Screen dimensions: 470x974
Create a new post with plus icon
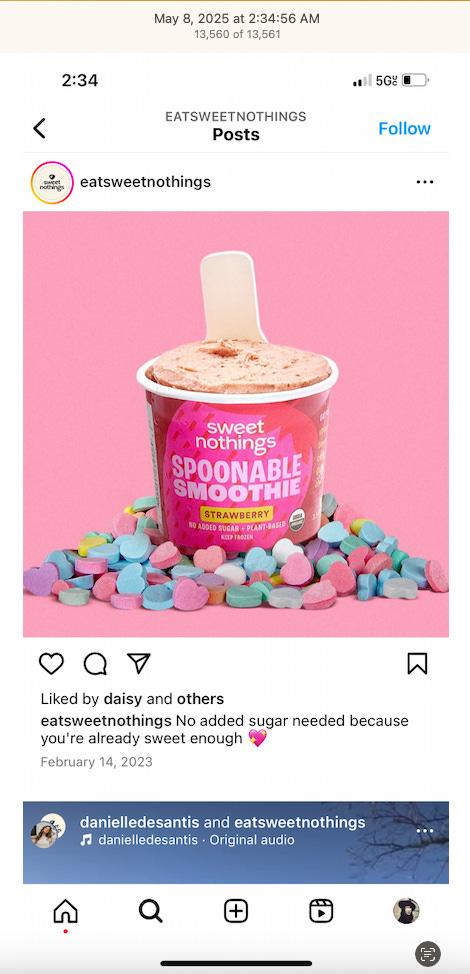[235, 911]
